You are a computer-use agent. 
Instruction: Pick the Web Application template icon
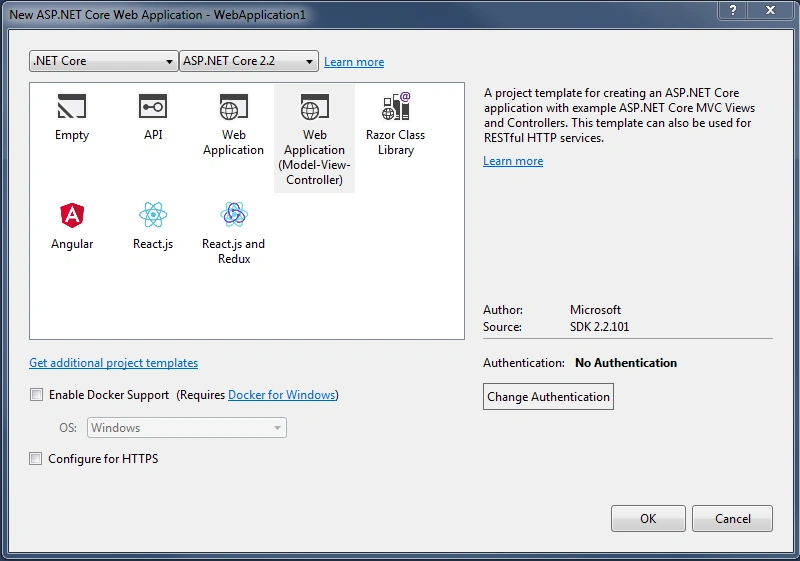pos(234,106)
